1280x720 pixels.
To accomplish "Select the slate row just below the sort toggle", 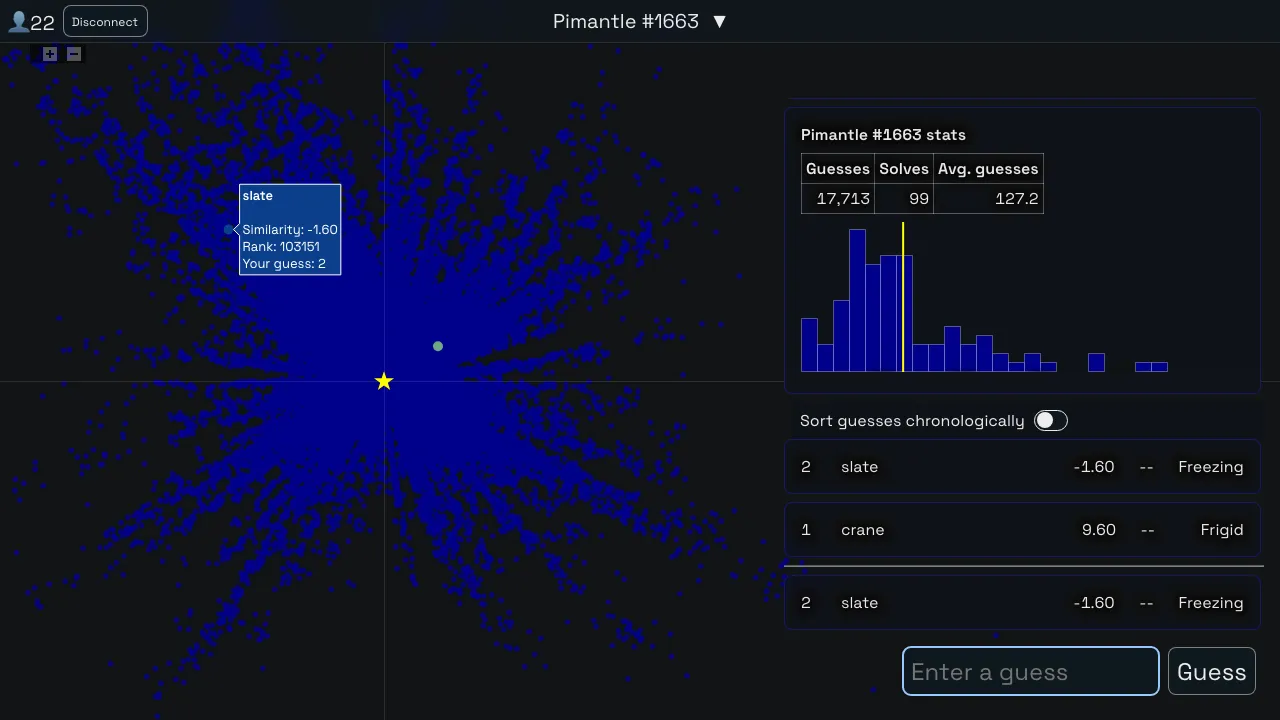I will pos(1022,467).
